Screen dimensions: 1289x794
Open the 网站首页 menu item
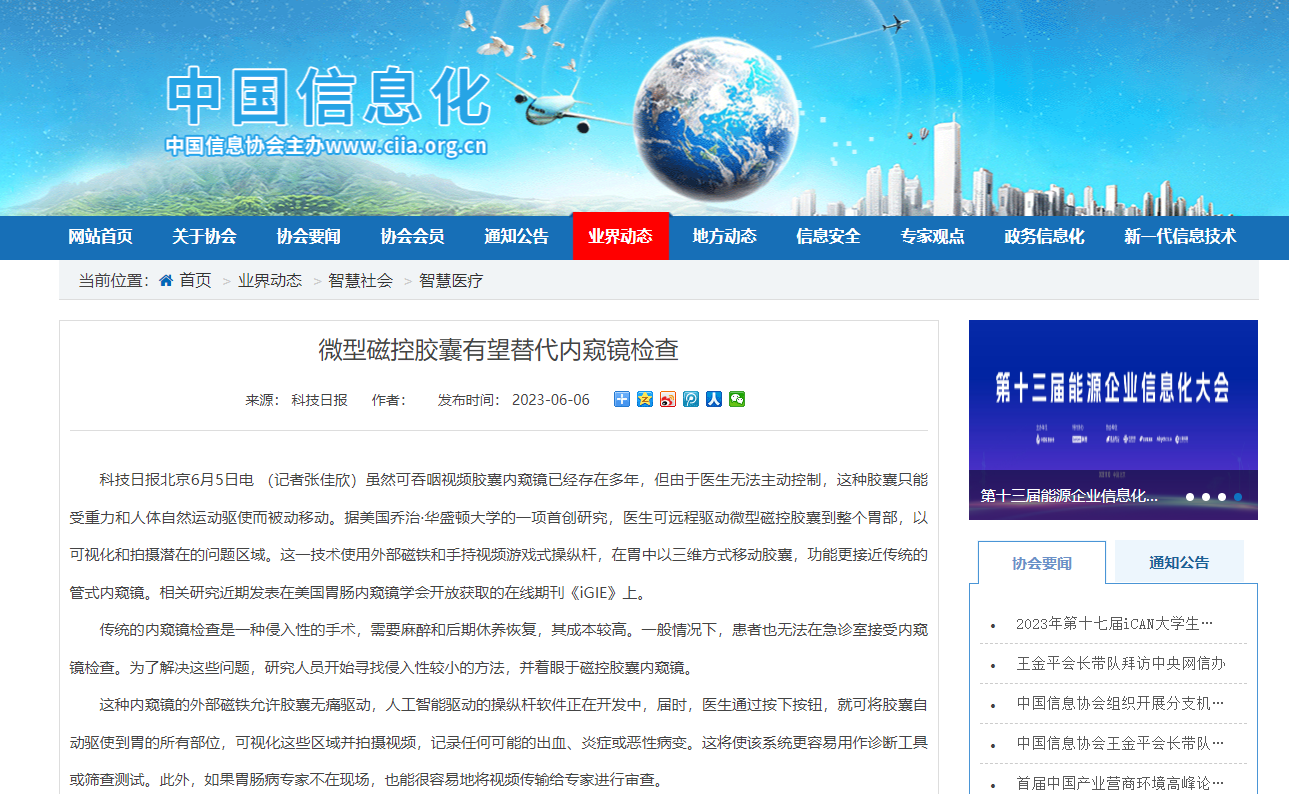click(100, 237)
